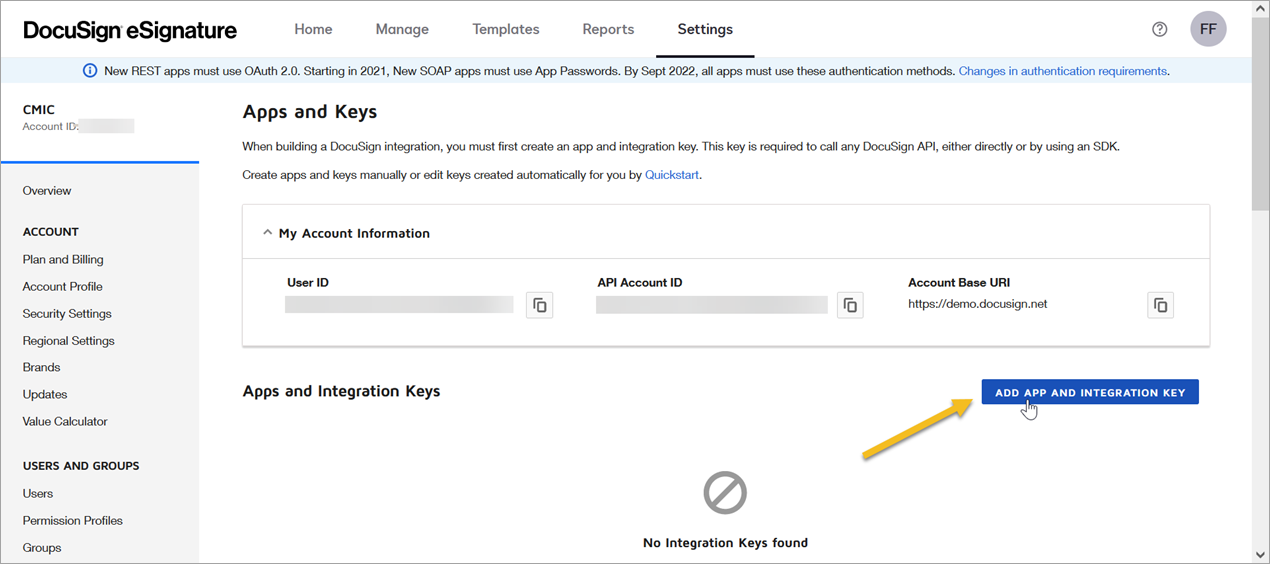Click the Account Base URI label
Image resolution: width=1270 pixels, height=564 pixels.
pyautogui.click(x=959, y=283)
